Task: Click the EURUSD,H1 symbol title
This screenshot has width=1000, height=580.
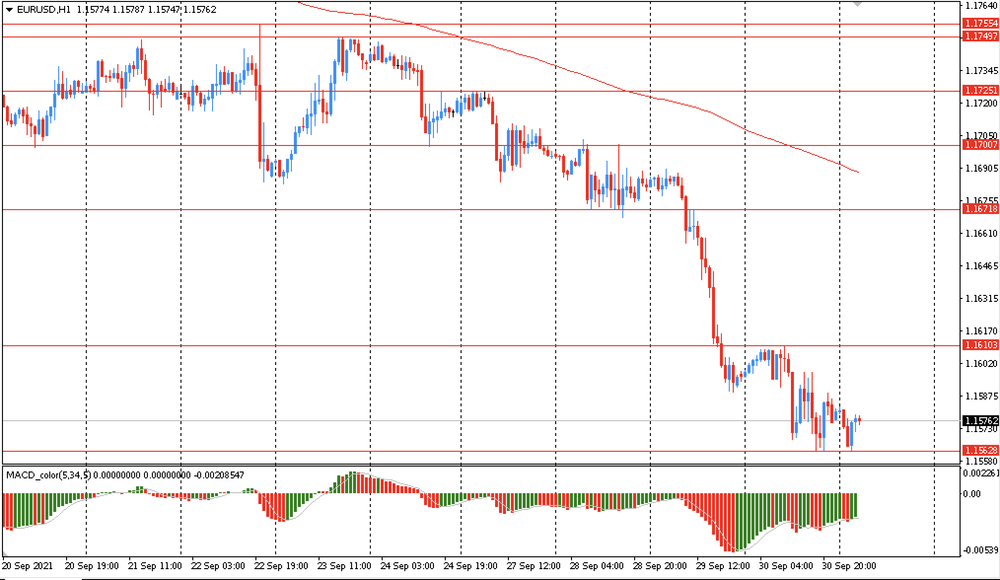Action: (x=43, y=10)
